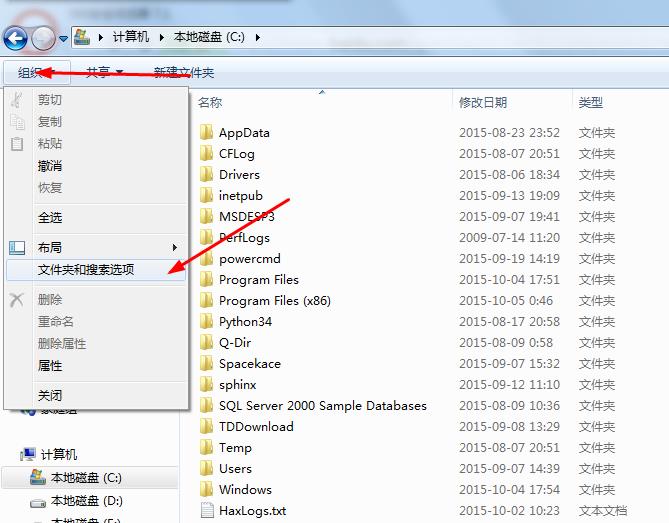
Task: Click the Back navigation arrow button
Action: tap(15, 38)
